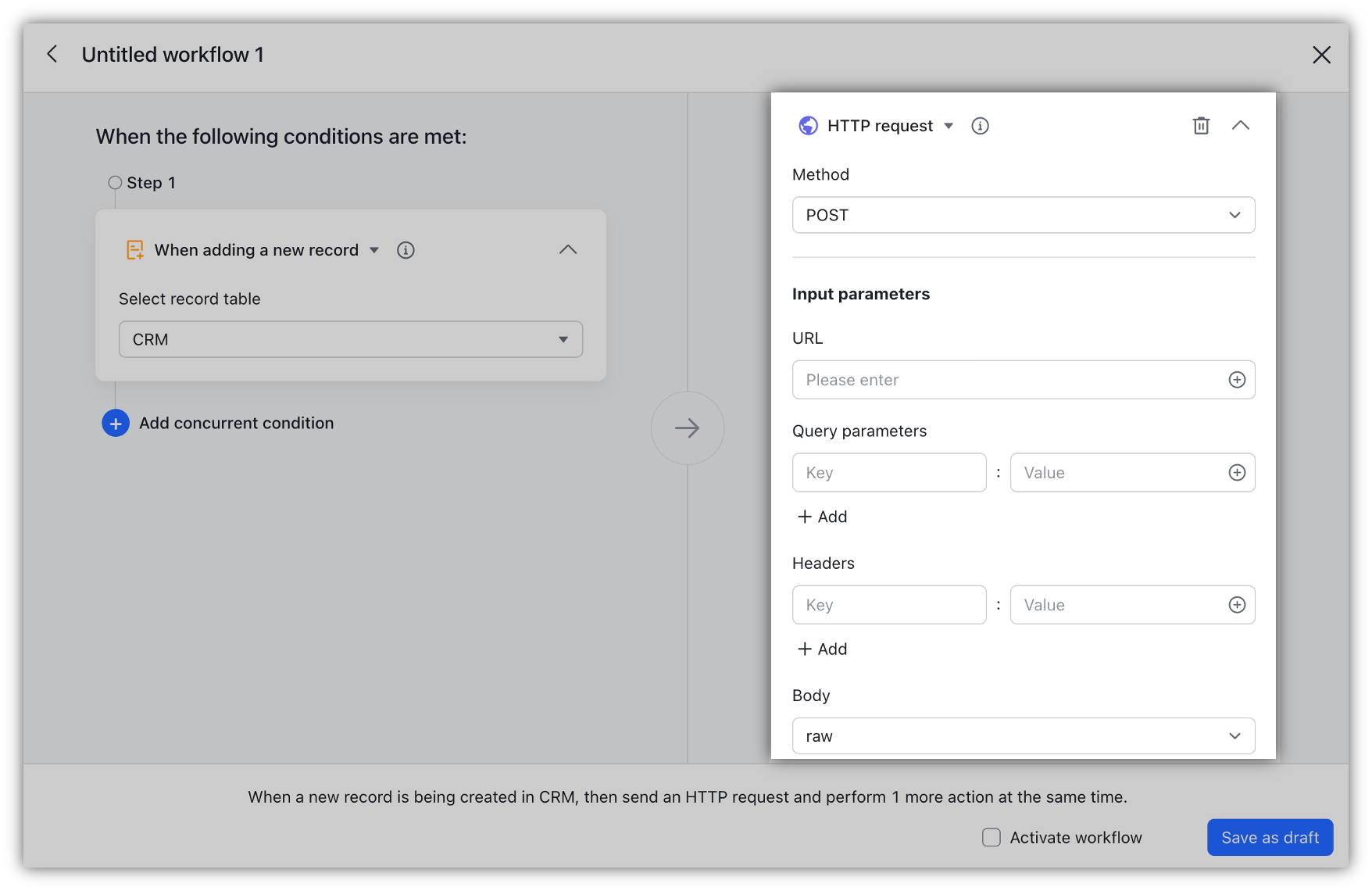Show info for 'When adding a new record'
Screen dimensions: 1372x891
pyautogui.click(x=406, y=250)
